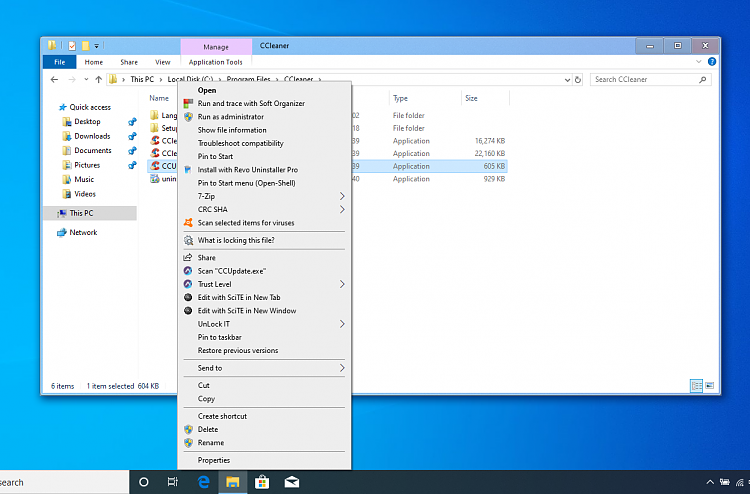This screenshot has width=750, height=494.
Task: Click the Properties quick access toolbar icon
Action: pos(72,46)
